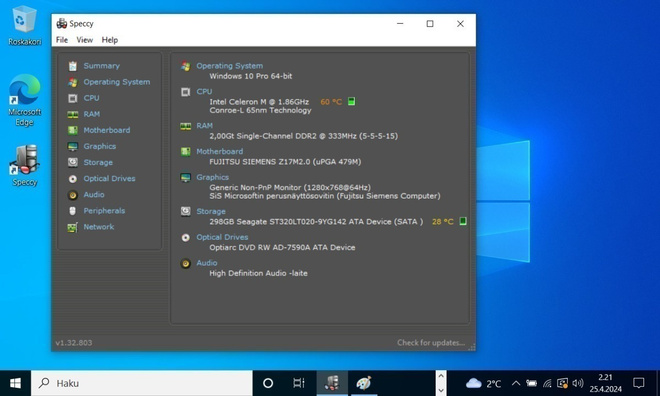Click the Peripherals mouse icon in sidebar
Screen dimensions: 660x396
click(73, 211)
